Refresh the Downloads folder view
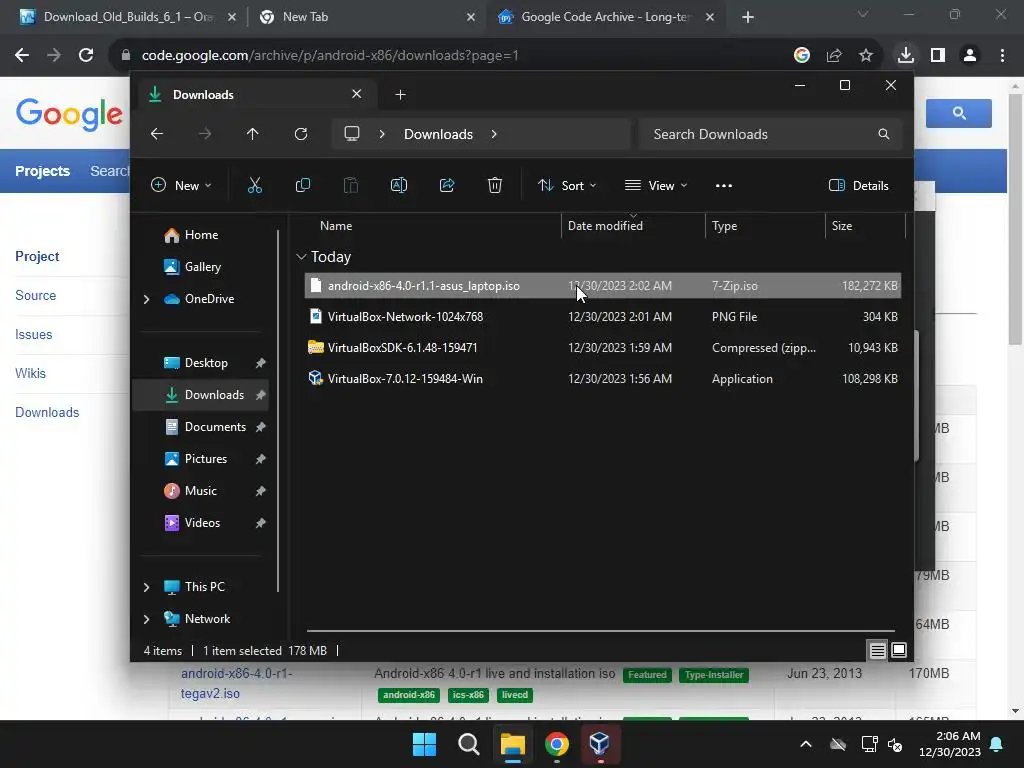This screenshot has height=768, width=1024. pyautogui.click(x=300, y=134)
